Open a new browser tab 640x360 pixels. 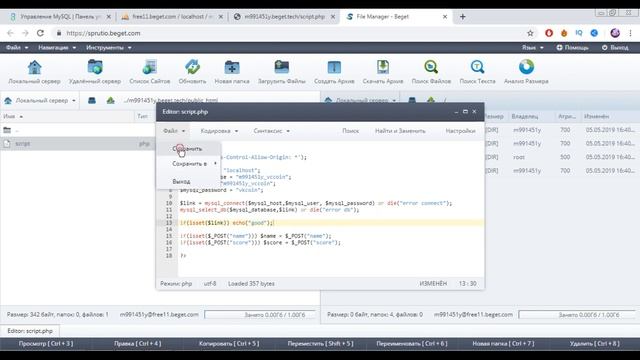click(x=462, y=17)
